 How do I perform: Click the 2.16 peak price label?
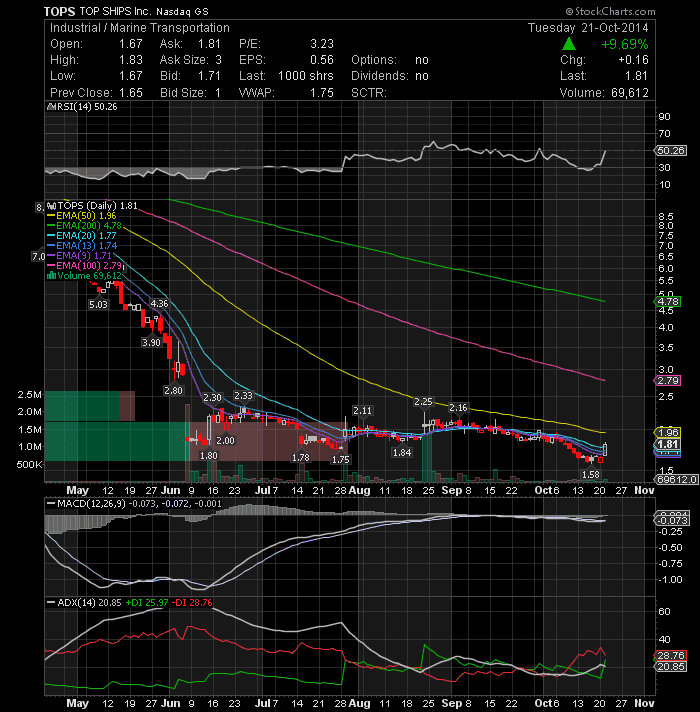click(x=458, y=408)
